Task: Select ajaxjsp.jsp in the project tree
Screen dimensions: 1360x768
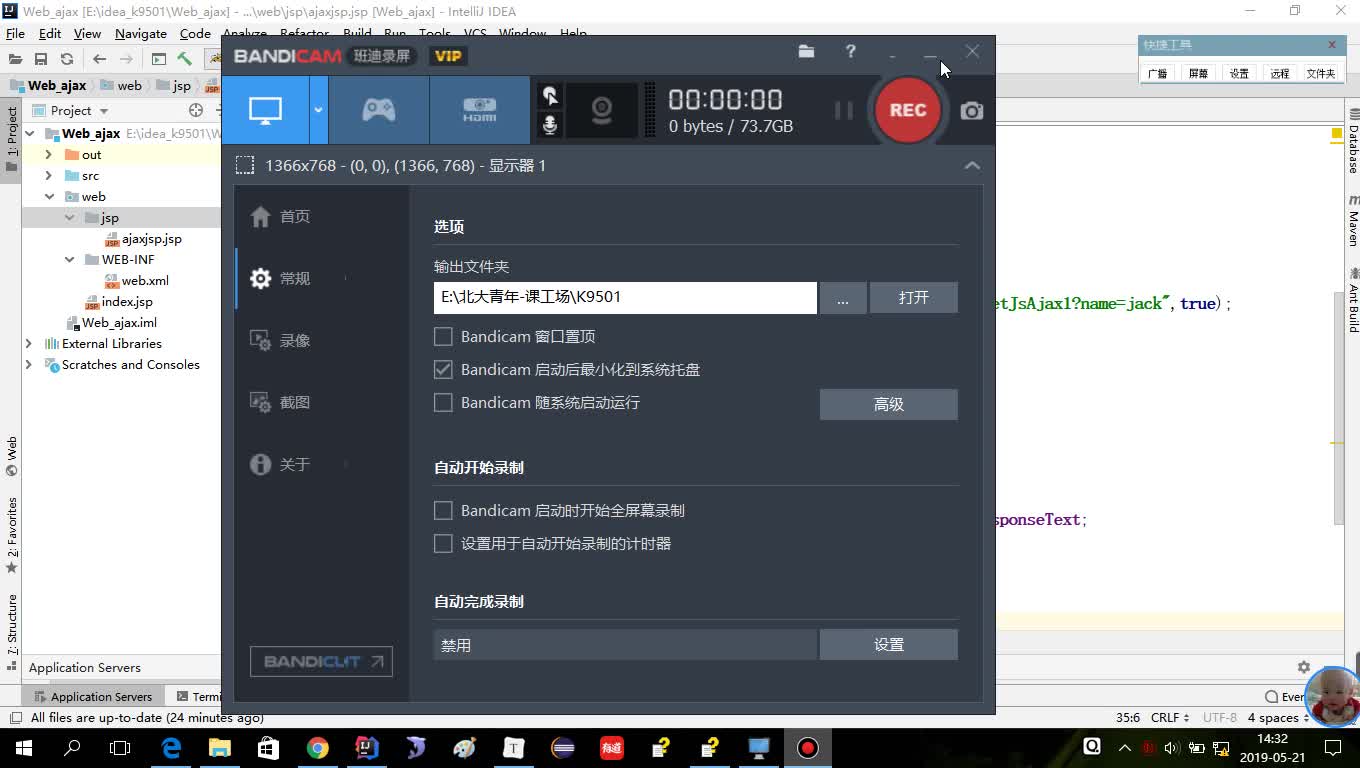Action: click(143, 239)
